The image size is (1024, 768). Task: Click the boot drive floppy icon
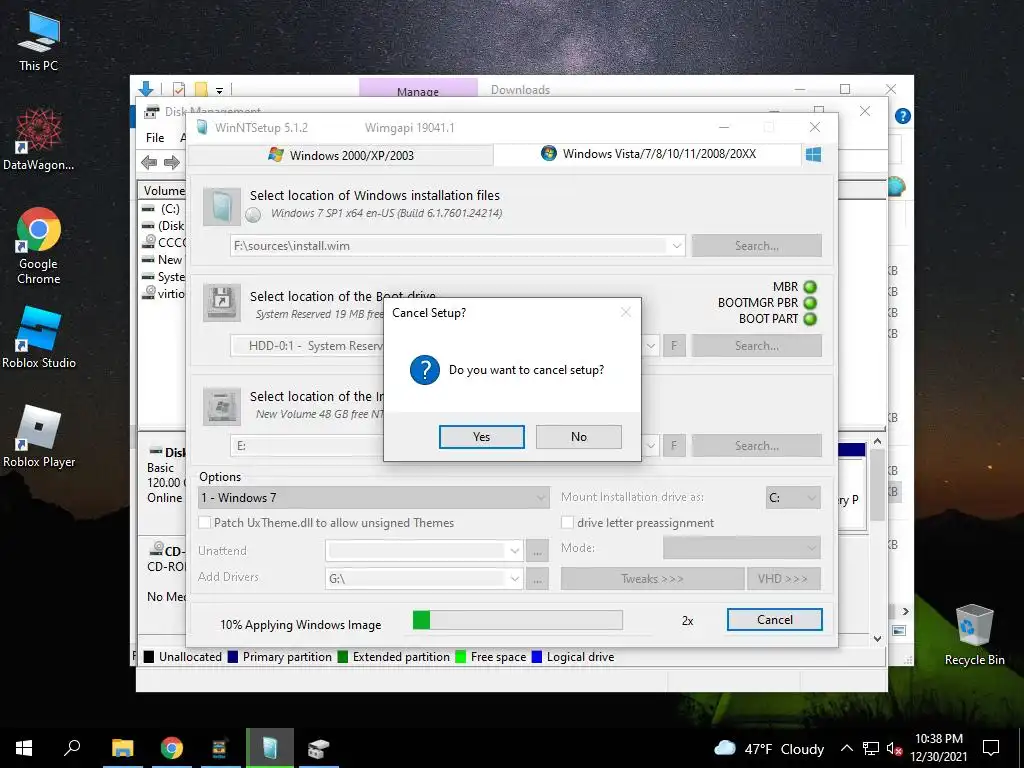pyautogui.click(x=222, y=302)
